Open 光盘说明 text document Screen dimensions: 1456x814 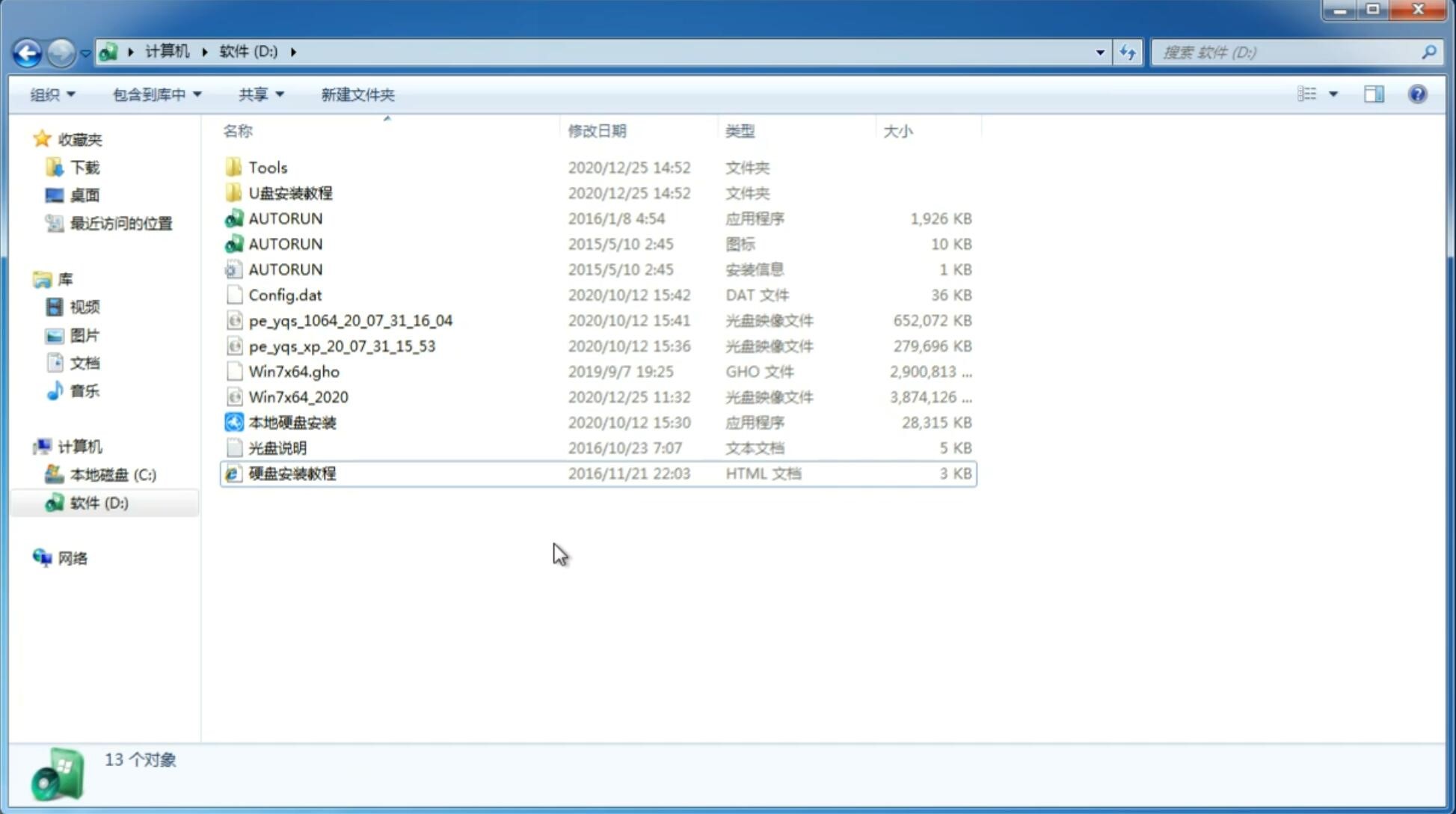point(278,448)
